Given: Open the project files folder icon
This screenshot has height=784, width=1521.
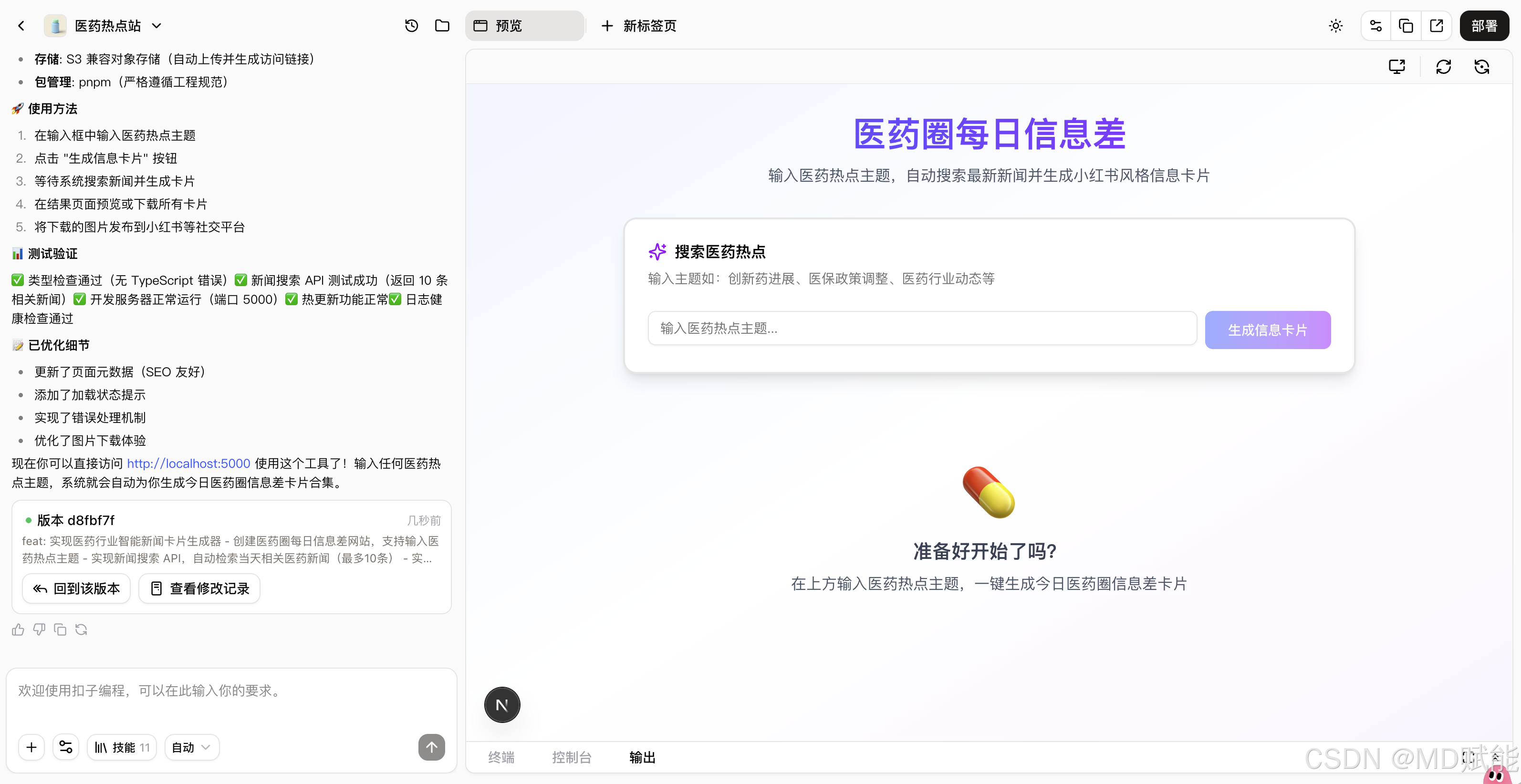Looking at the screenshot, I should coord(442,26).
